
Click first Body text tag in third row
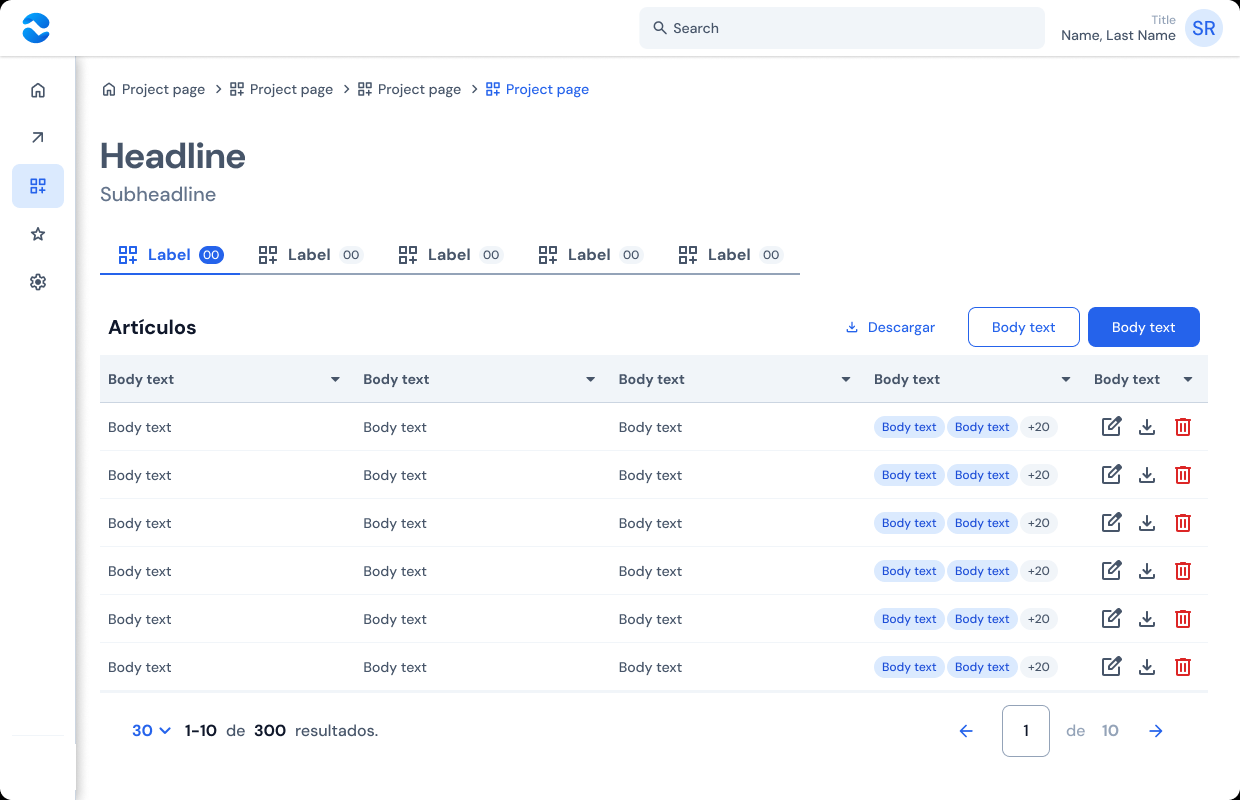[909, 523]
